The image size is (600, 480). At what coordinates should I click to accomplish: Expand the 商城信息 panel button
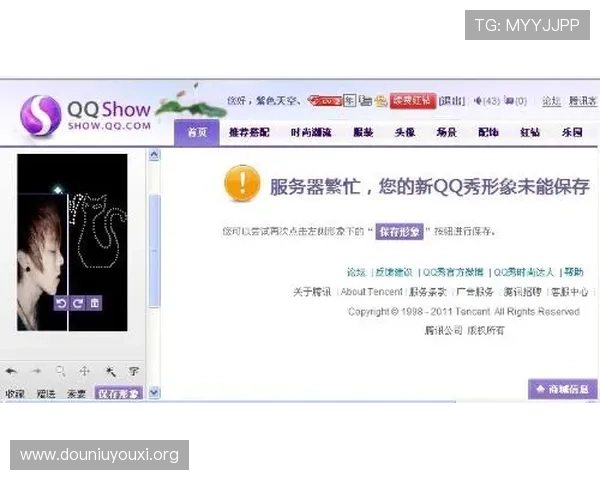coord(562,389)
